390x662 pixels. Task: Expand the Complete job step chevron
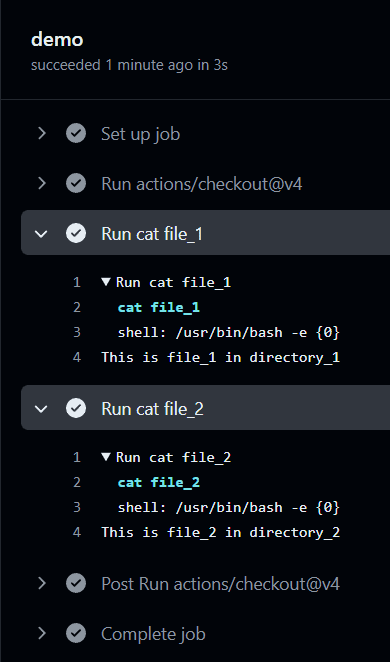42,633
